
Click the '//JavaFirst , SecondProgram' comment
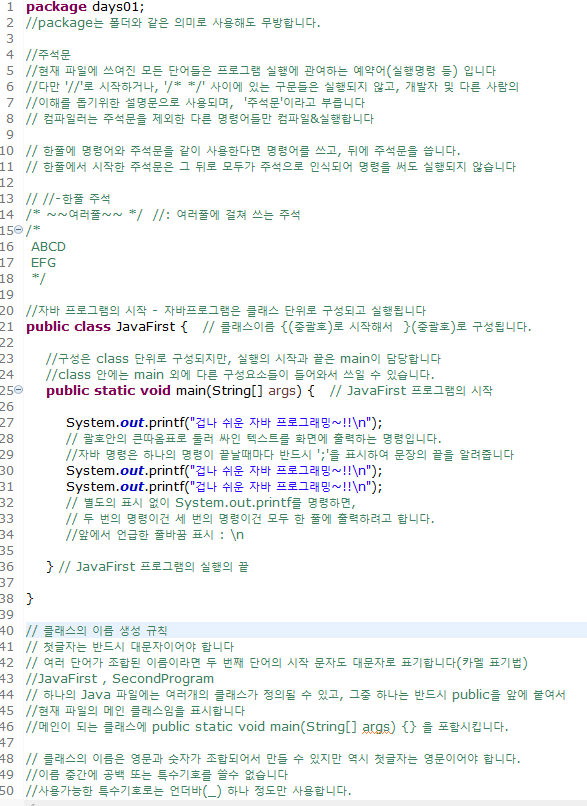(x=120, y=679)
